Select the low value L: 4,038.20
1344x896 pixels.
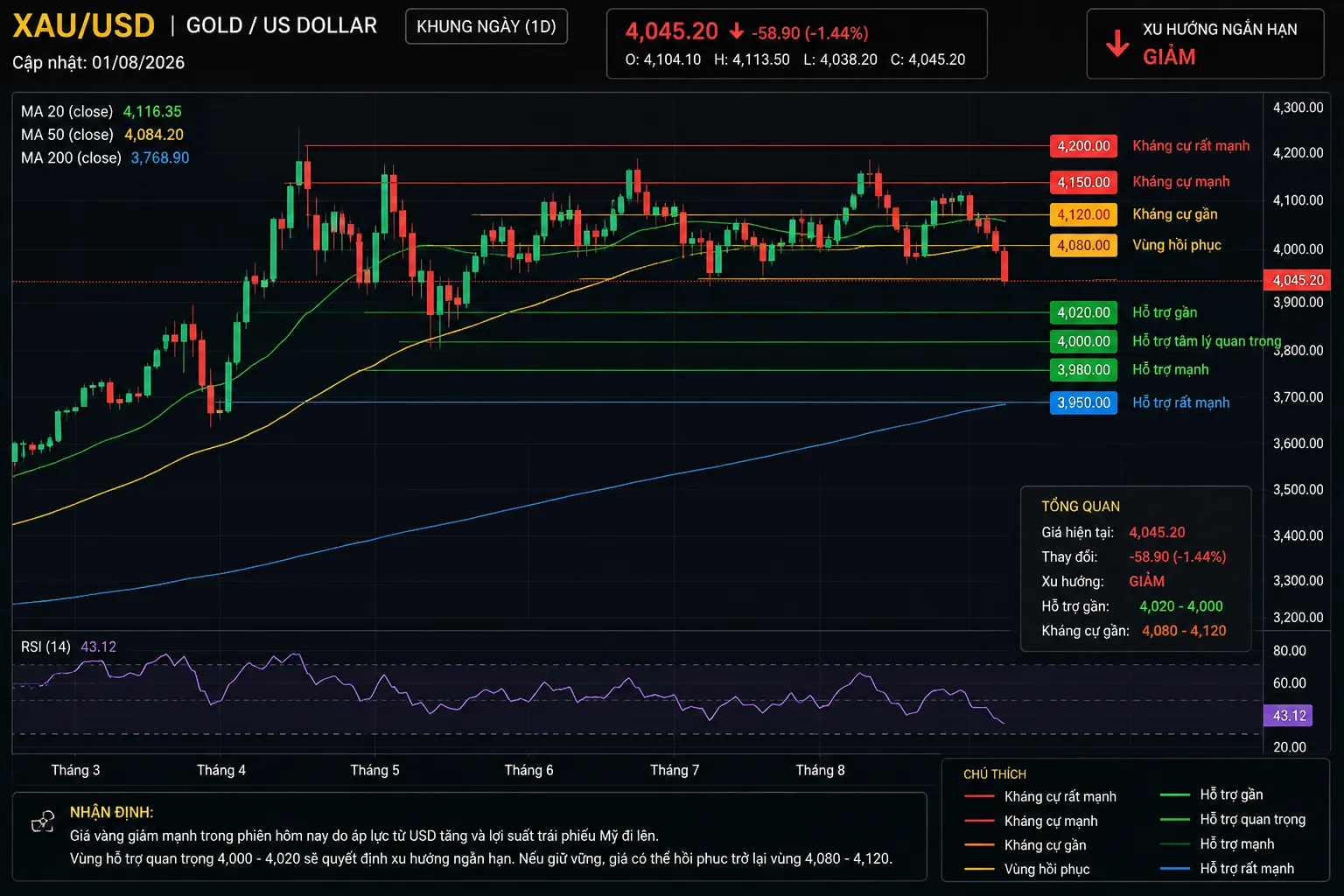840,59
